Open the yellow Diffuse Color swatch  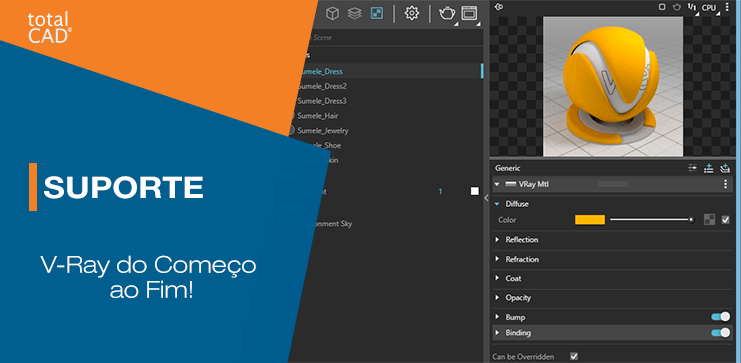tap(590, 219)
